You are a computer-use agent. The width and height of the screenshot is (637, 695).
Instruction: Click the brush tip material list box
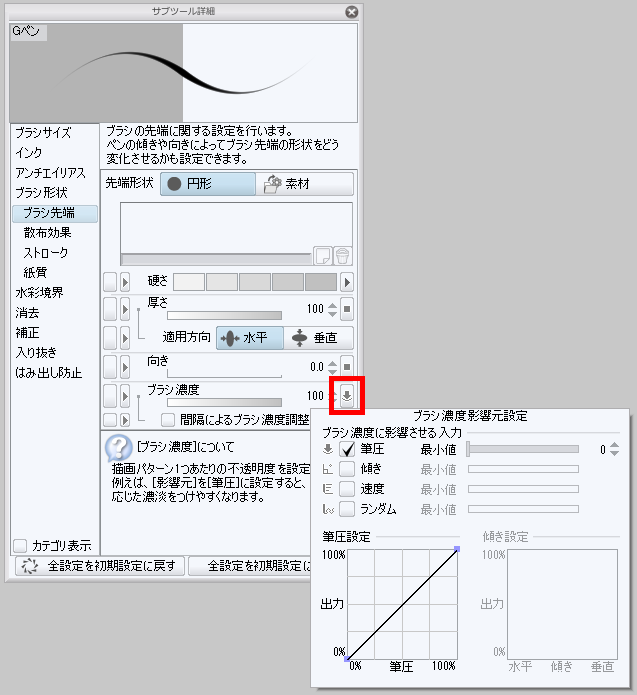[236, 234]
